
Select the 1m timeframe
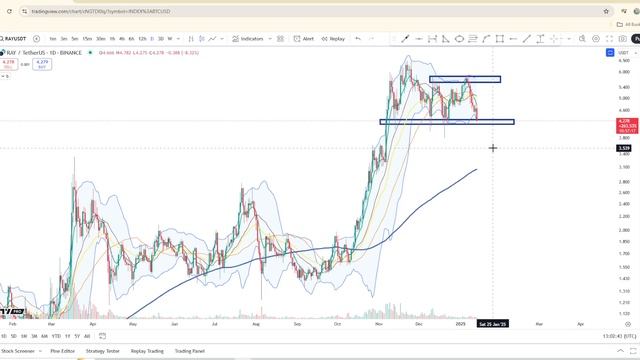pos(53,39)
